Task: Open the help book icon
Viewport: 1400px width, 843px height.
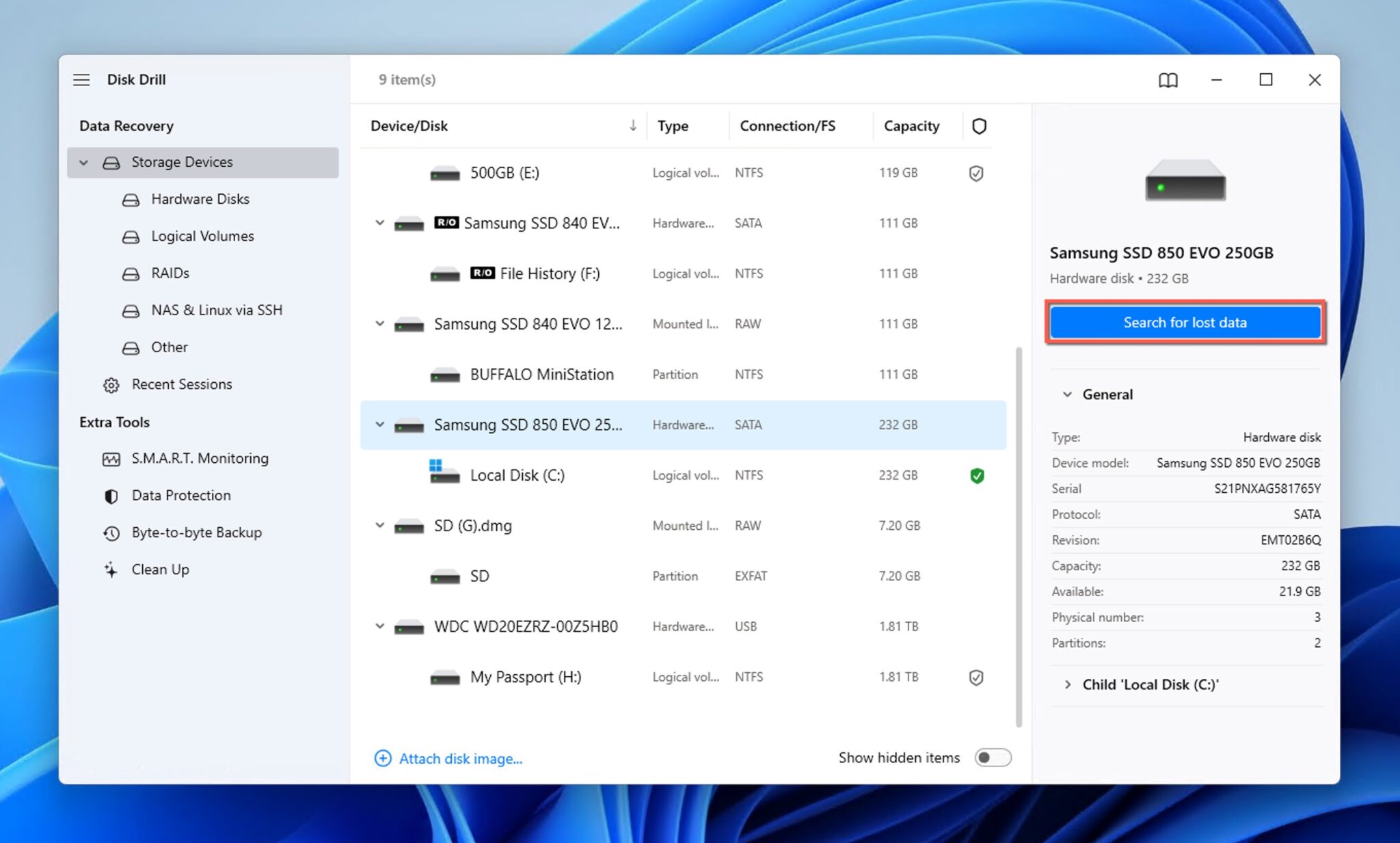Action: (x=1168, y=80)
